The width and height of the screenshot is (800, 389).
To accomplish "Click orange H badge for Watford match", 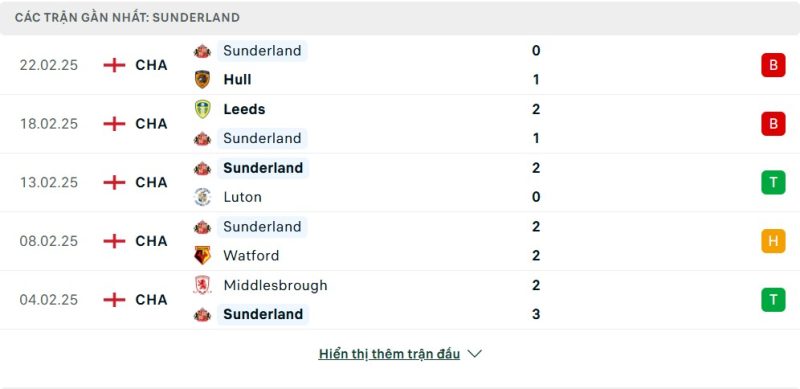I will (x=773, y=241).
